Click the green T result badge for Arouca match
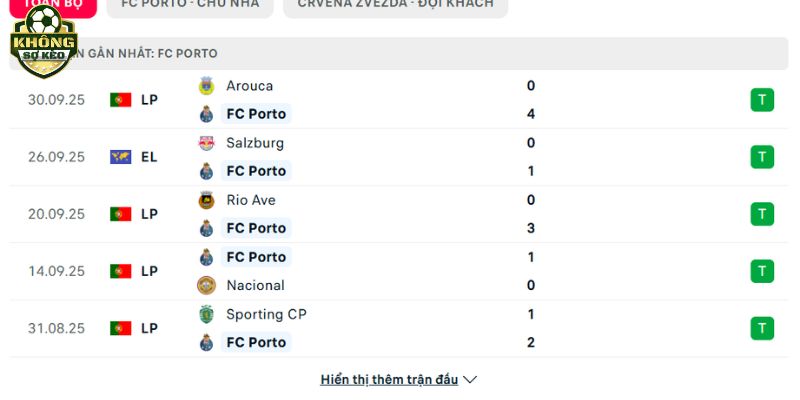The image size is (800, 400). click(x=762, y=100)
